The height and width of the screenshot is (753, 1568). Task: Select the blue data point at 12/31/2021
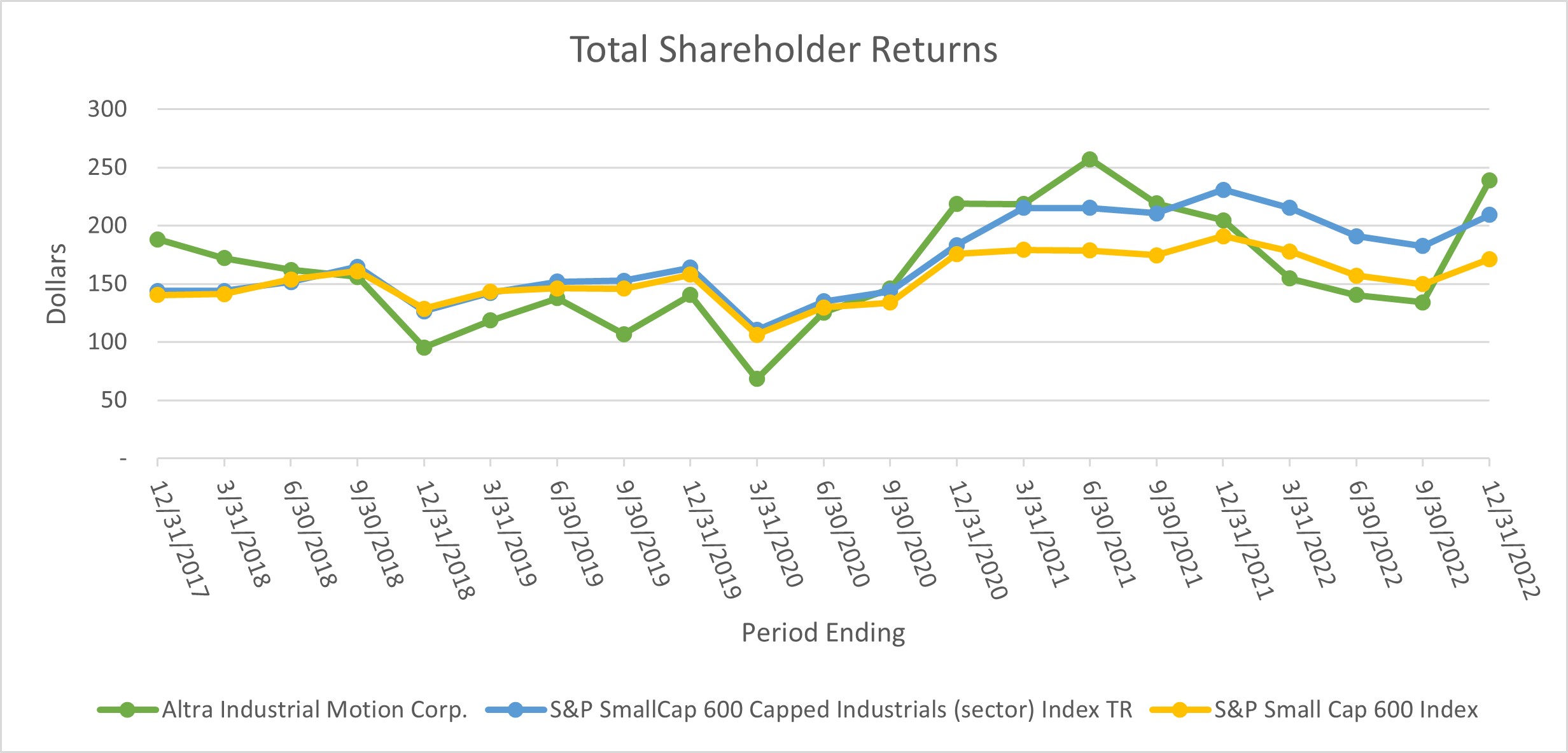point(1222,190)
